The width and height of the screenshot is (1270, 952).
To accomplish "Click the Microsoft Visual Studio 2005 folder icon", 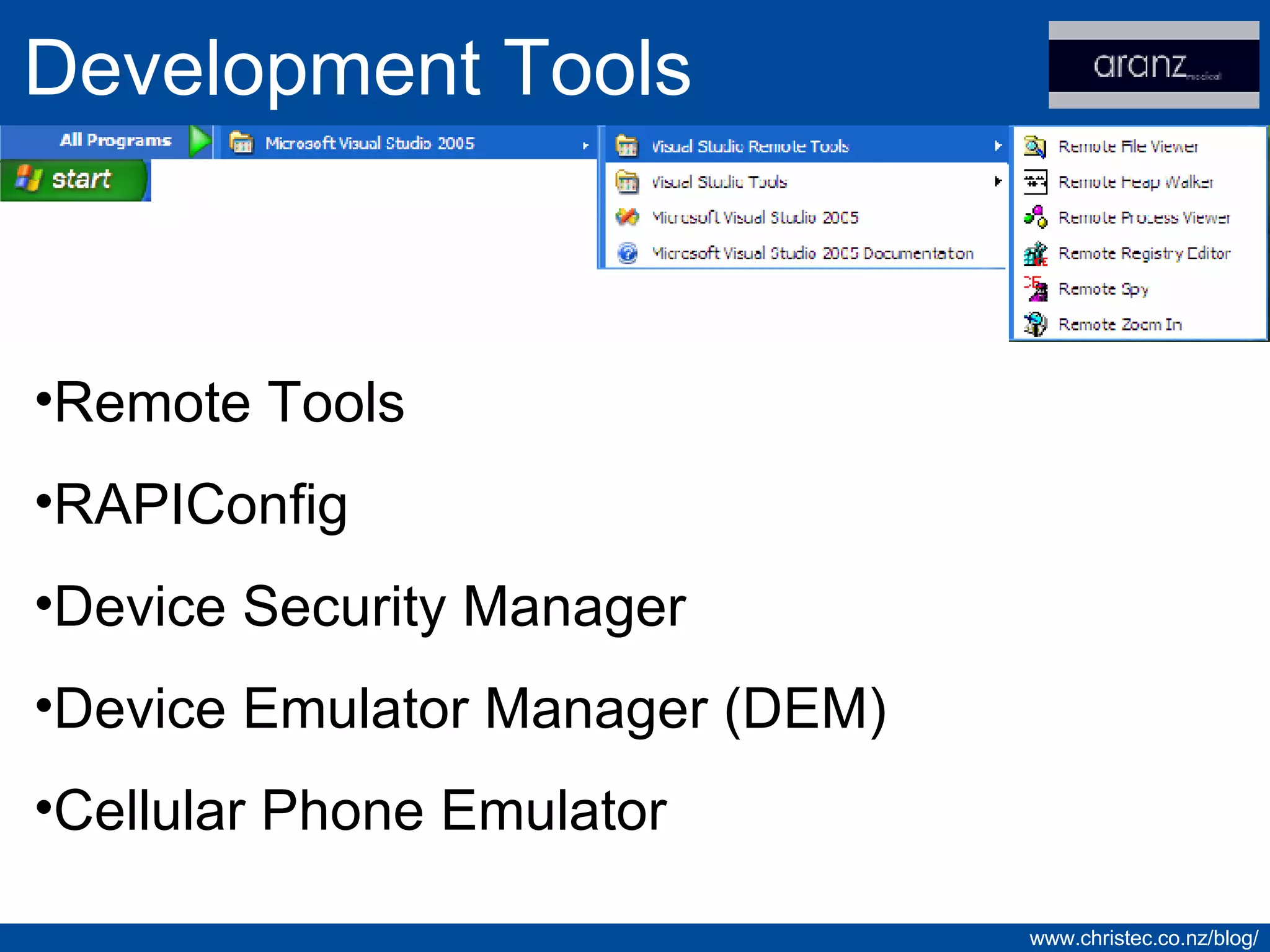I will click(x=241, y=143).
